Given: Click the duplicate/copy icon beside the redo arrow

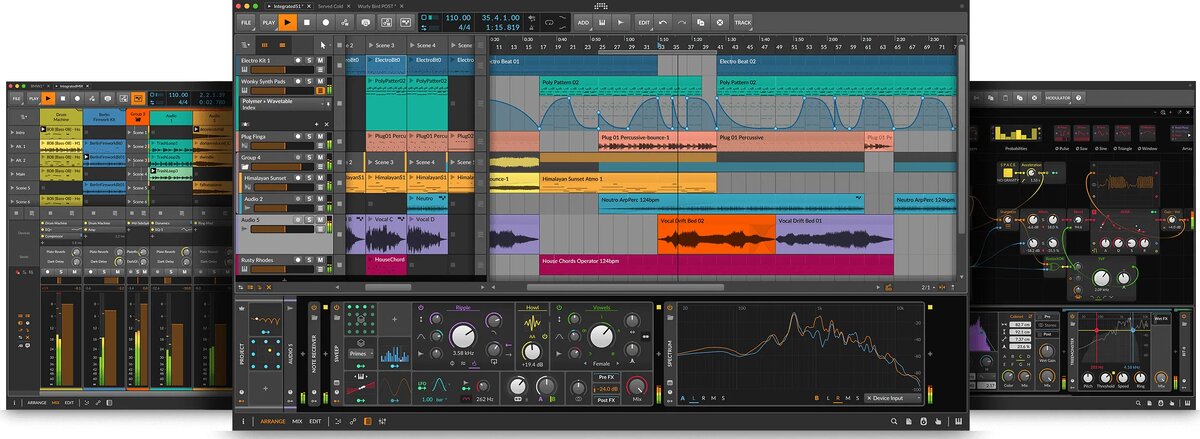Looking at the screenshot, I should [701, 22].
